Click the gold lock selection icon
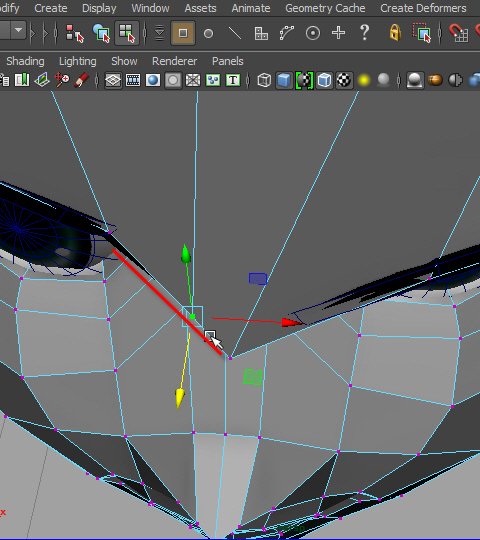The width and height of the screenshot is (480, 540). pyautogui.click(x=395, y=33)
